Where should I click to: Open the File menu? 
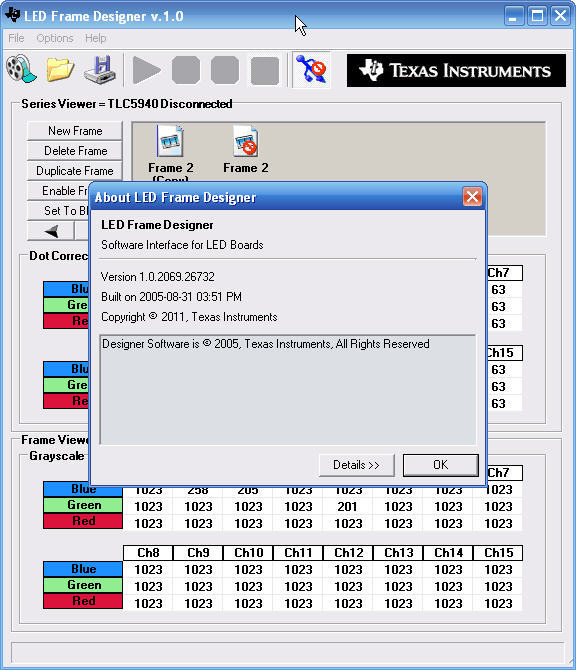[16, 38]
